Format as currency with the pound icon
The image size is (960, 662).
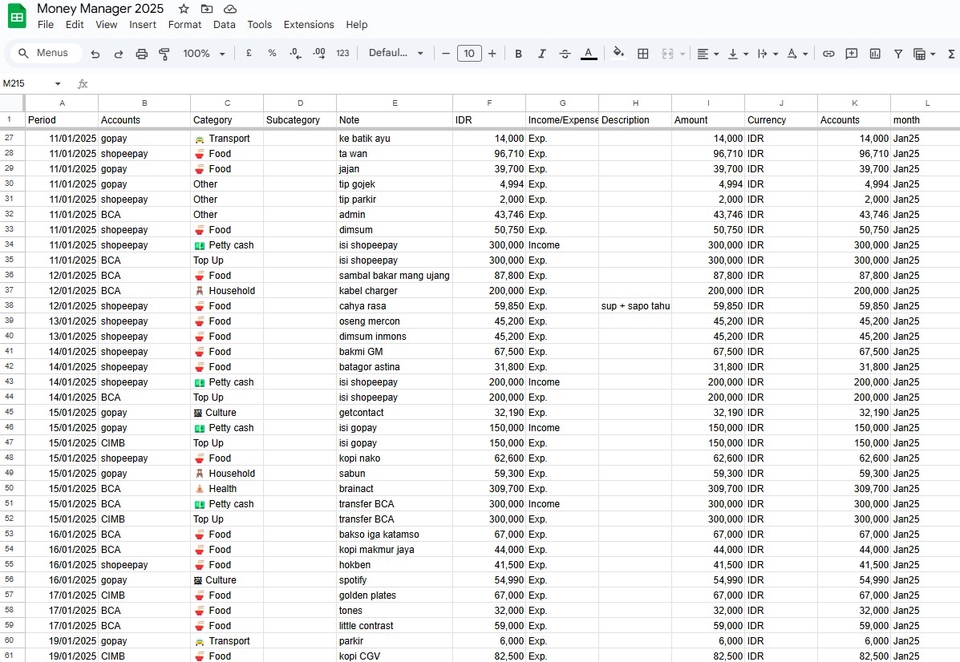(x=249, y=53)
